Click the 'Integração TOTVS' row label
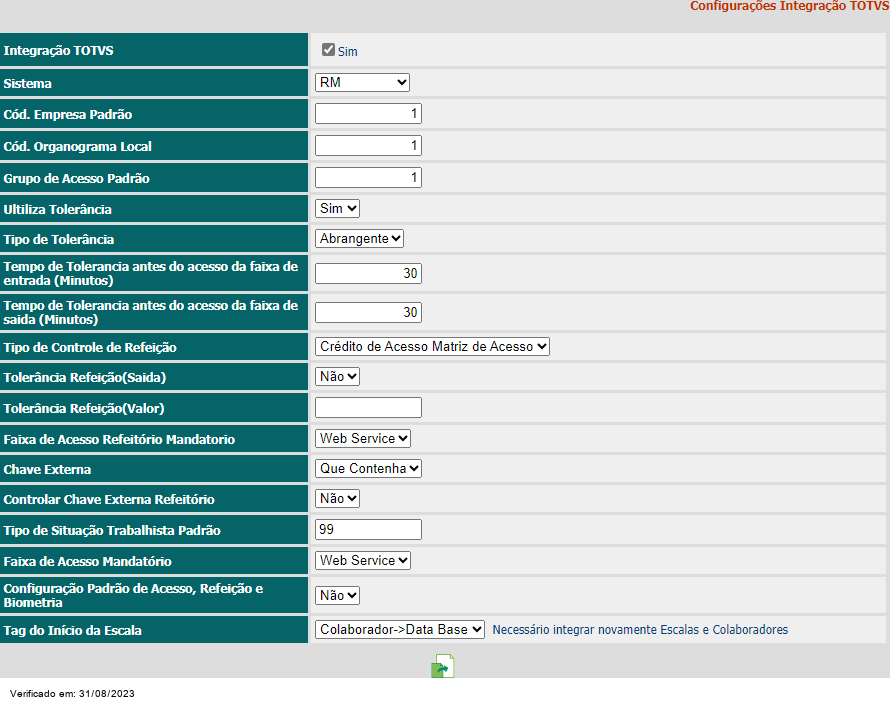890x708 pixels. coord(58,51)
